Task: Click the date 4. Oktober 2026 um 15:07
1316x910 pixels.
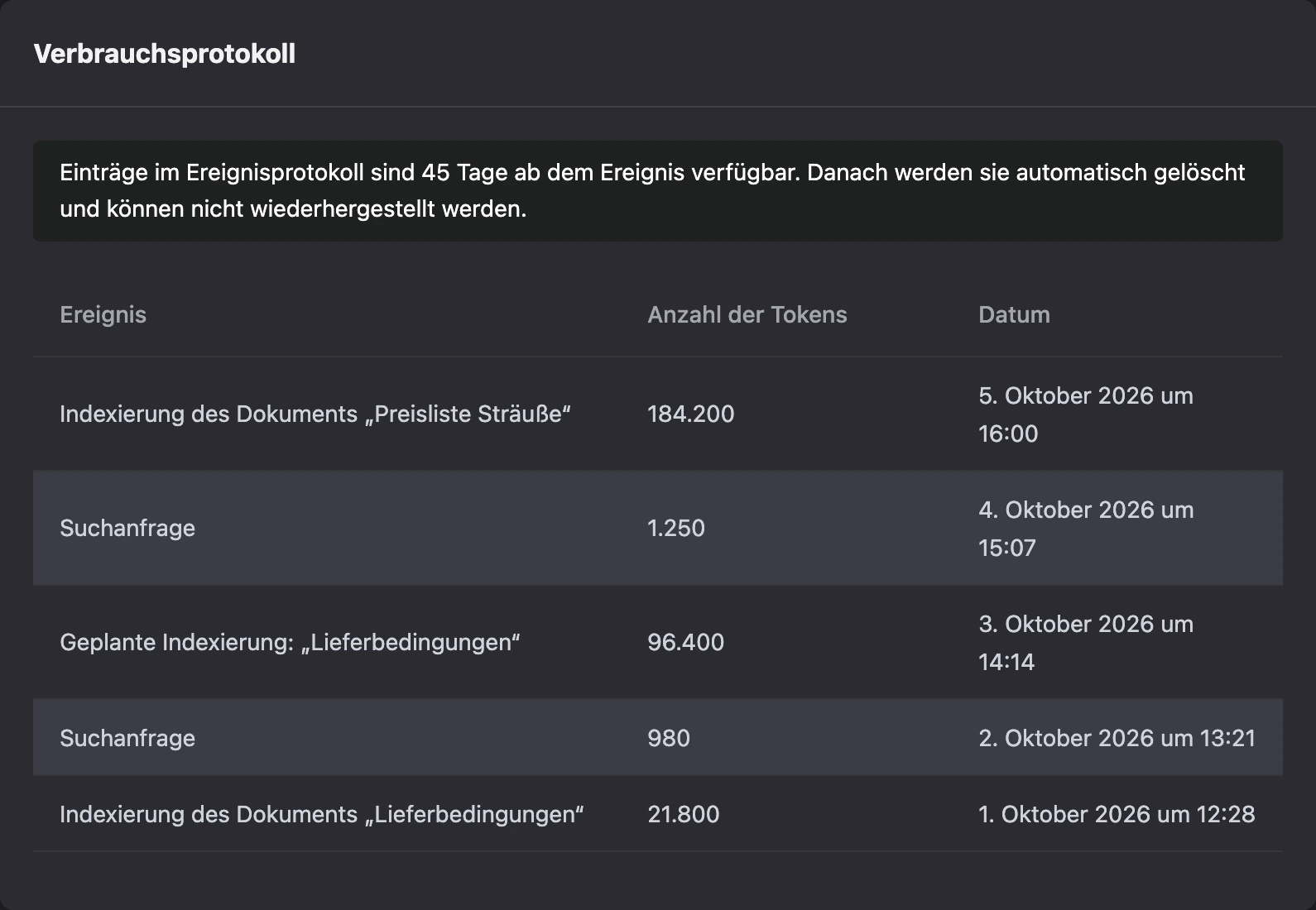Action: coord(1086,529)
